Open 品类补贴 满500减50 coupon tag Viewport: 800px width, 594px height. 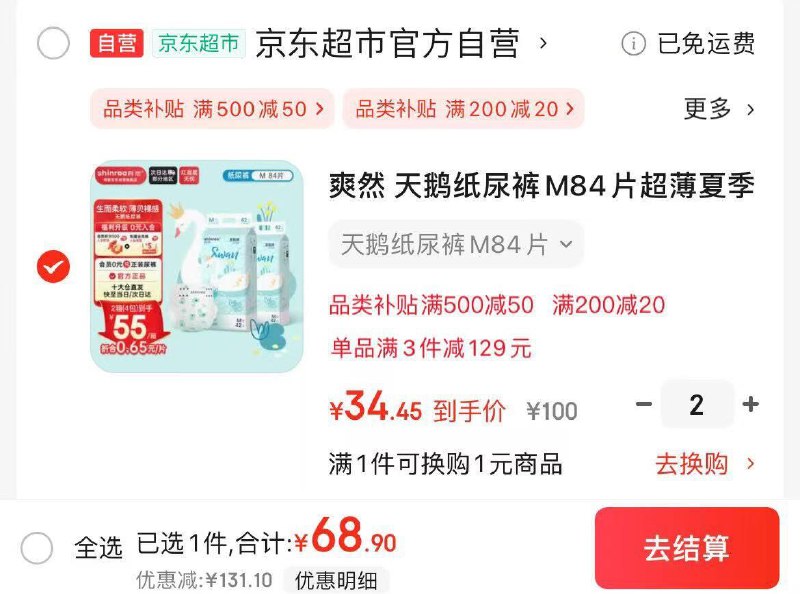click(x=212, y=109)
